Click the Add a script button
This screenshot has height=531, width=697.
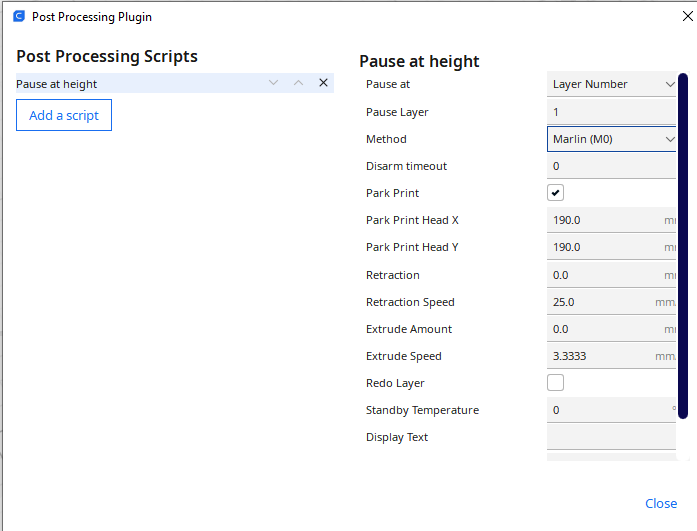click(x=64, y=115)
